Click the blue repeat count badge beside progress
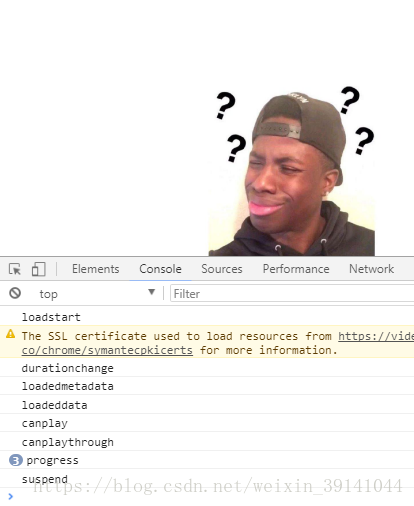This screenshot has height=506, width=414. [15, 460]
